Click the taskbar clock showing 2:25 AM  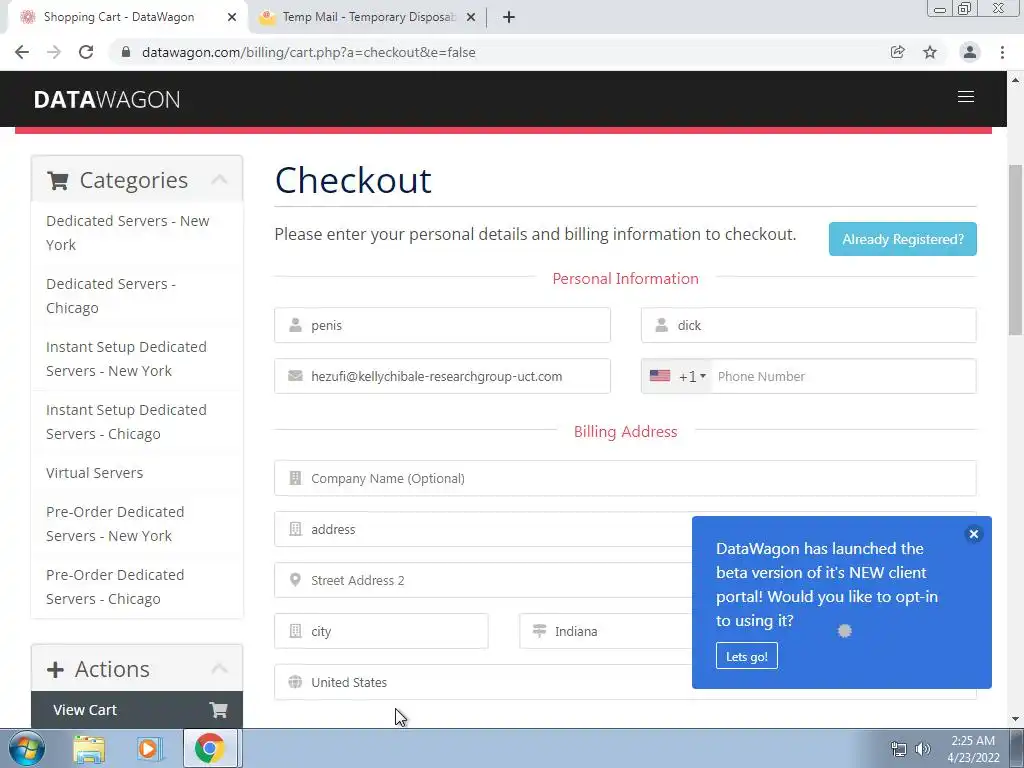coord(973,749)
